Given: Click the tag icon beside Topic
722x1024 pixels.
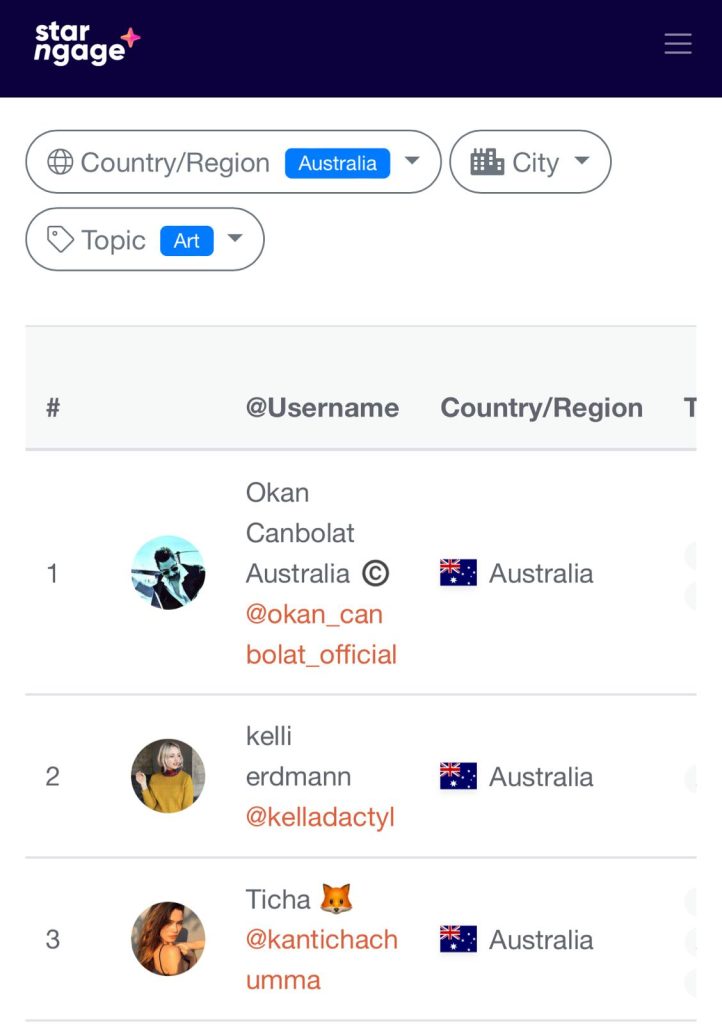Looking at the screenshot, I should click(60, 240).
